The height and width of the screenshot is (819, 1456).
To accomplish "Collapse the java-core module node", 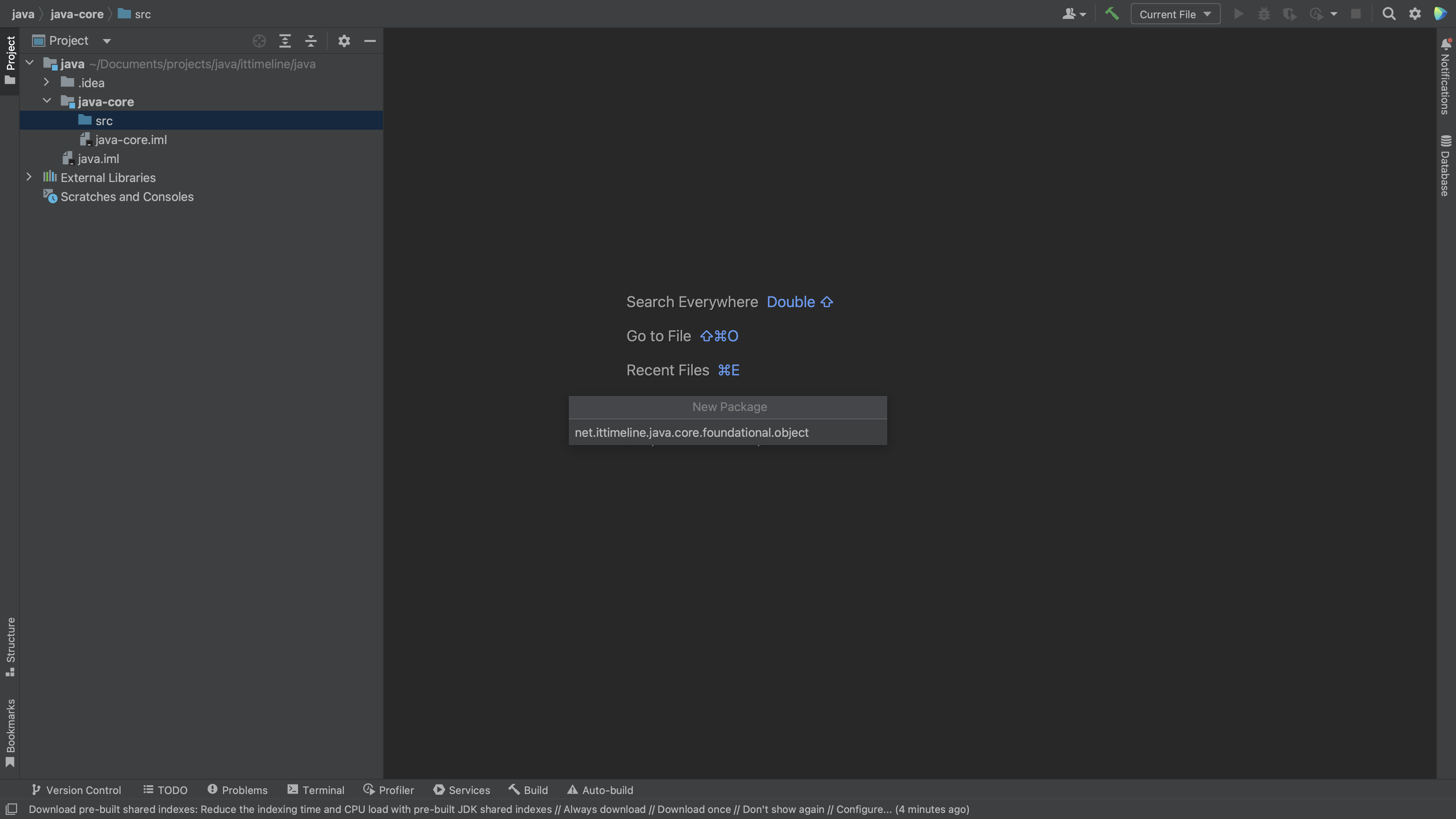I will tap(47, 100).
